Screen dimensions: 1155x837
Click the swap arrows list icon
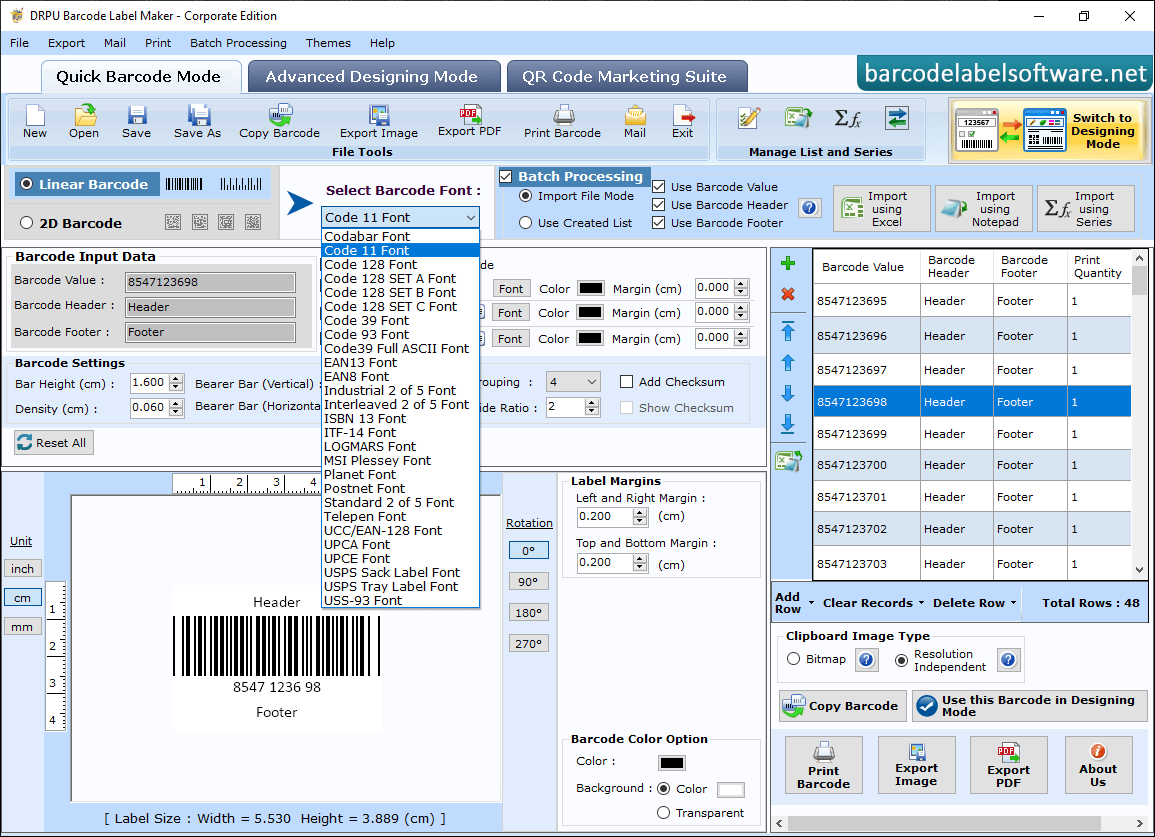(x=896, y=118)
